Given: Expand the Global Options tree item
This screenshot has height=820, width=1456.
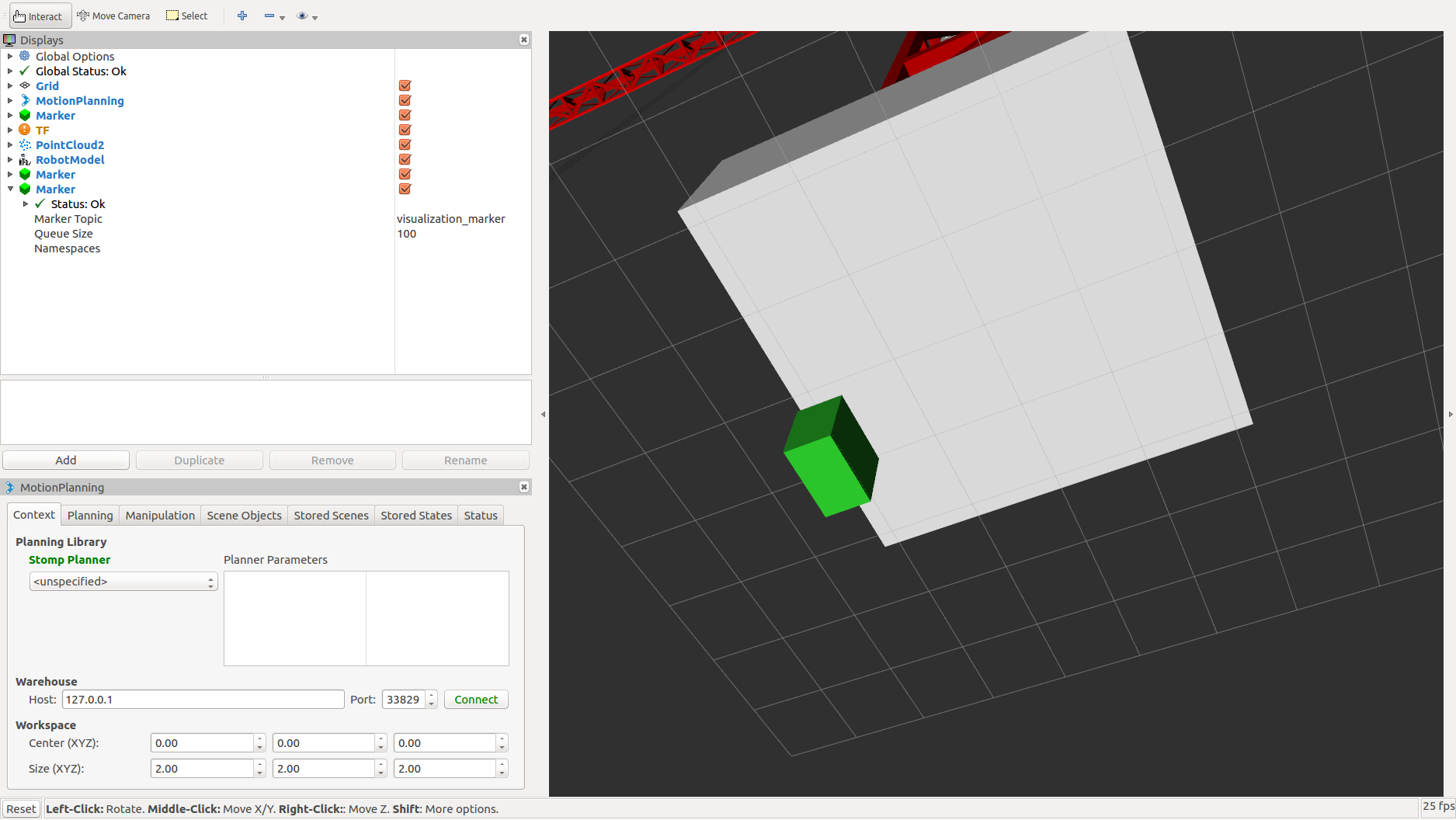Looking at the screenshot, I should (10, 56).
